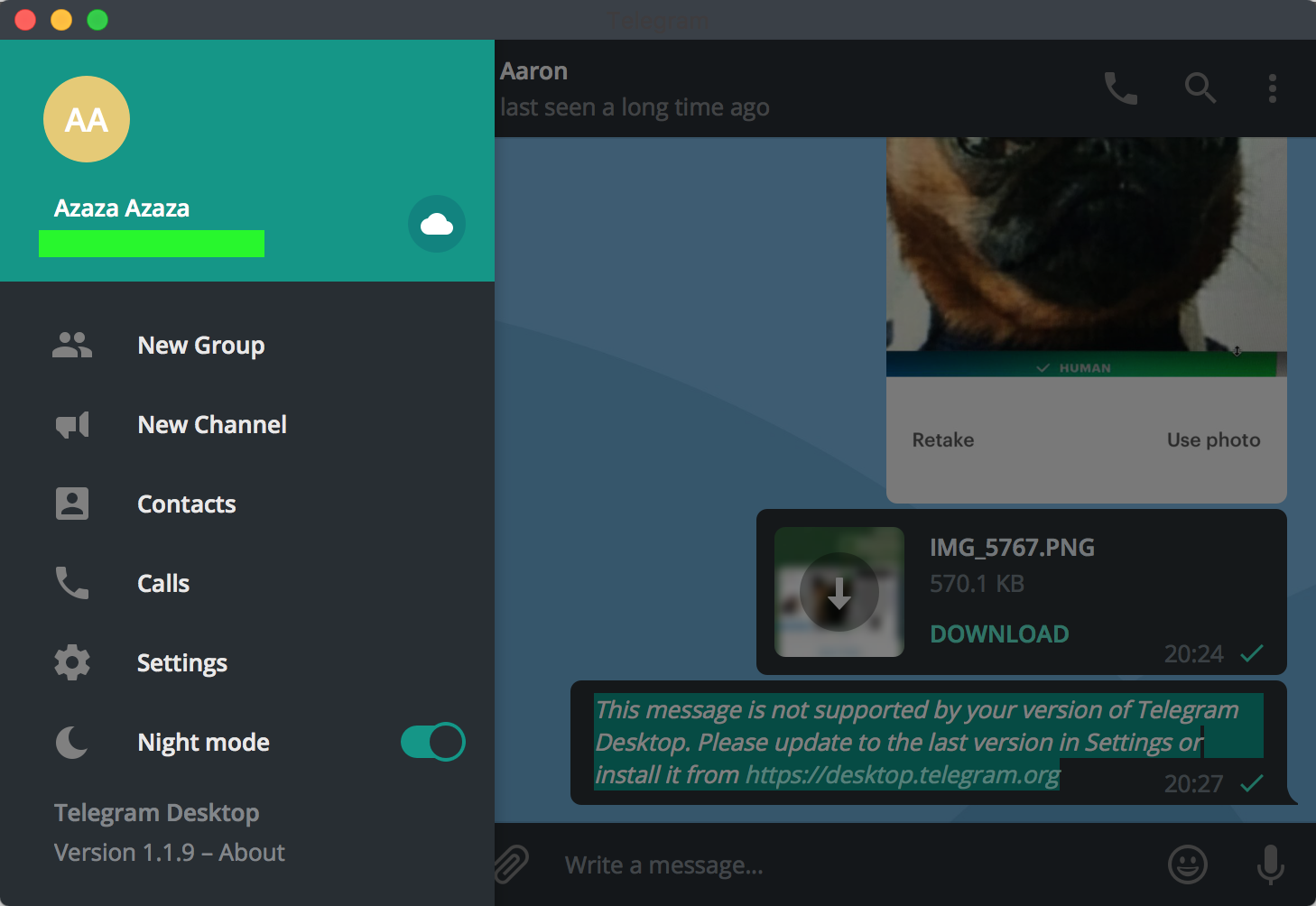Click the 20:24 message timestamp
The width and height of the screenshot is (1316, 906).
(x=1193, y=653)
